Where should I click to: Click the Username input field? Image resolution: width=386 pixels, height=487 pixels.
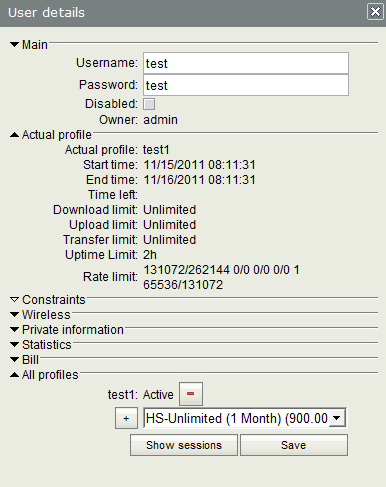click(x=246, y=63)
